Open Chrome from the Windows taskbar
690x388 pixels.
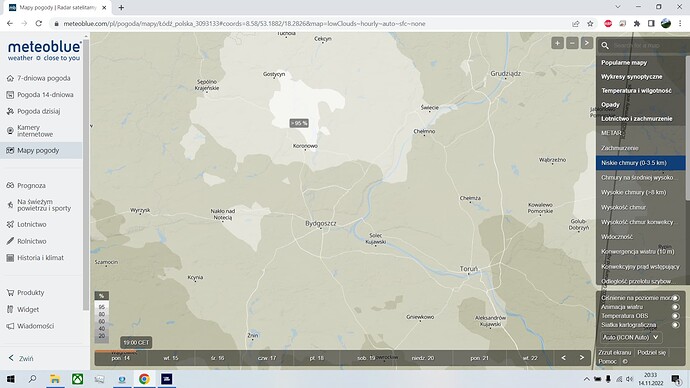[x=144, y=379]
